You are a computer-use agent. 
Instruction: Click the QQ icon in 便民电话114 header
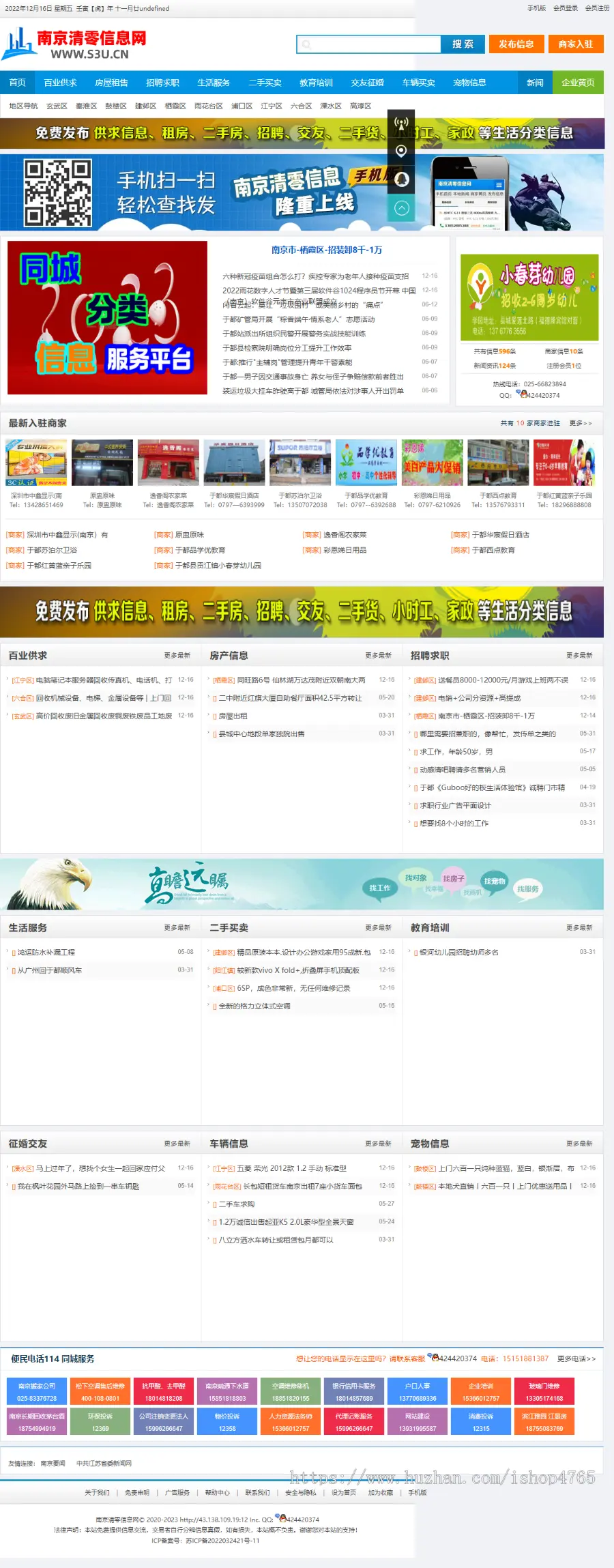[433, 1358]
